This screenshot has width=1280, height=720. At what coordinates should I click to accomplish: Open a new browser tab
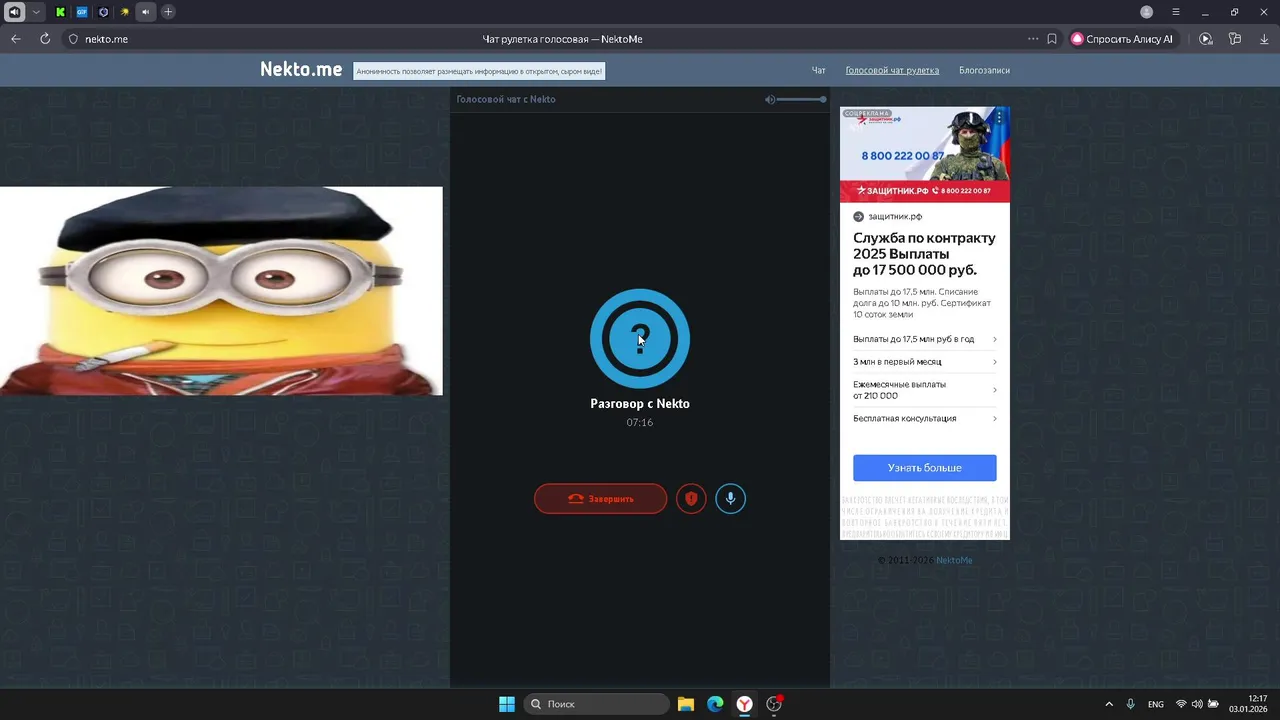point(168,12)
